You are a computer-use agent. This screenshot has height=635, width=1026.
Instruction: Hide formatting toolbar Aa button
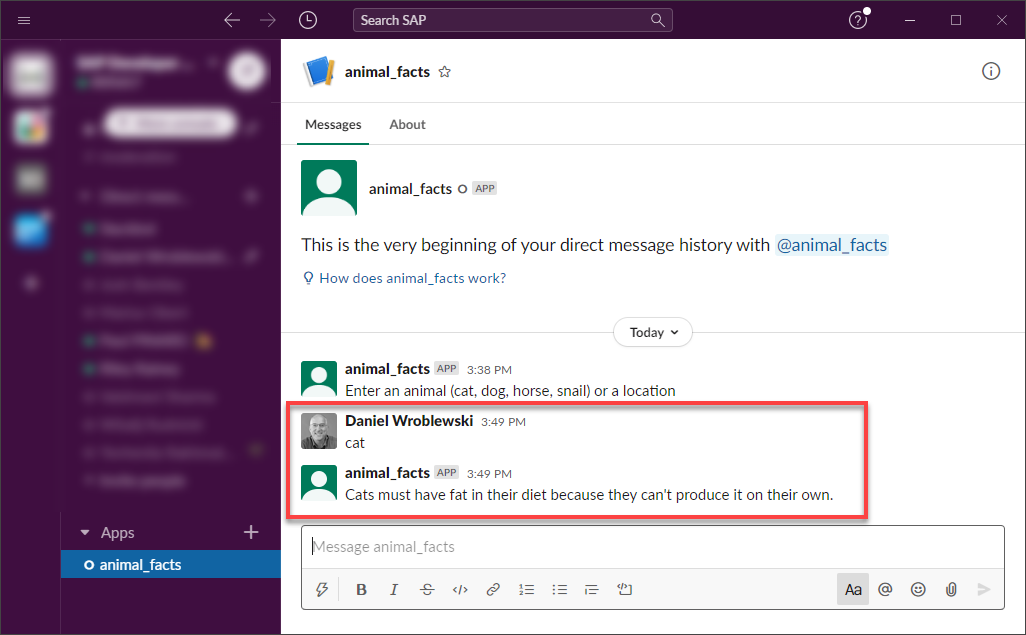pos(853,589)
